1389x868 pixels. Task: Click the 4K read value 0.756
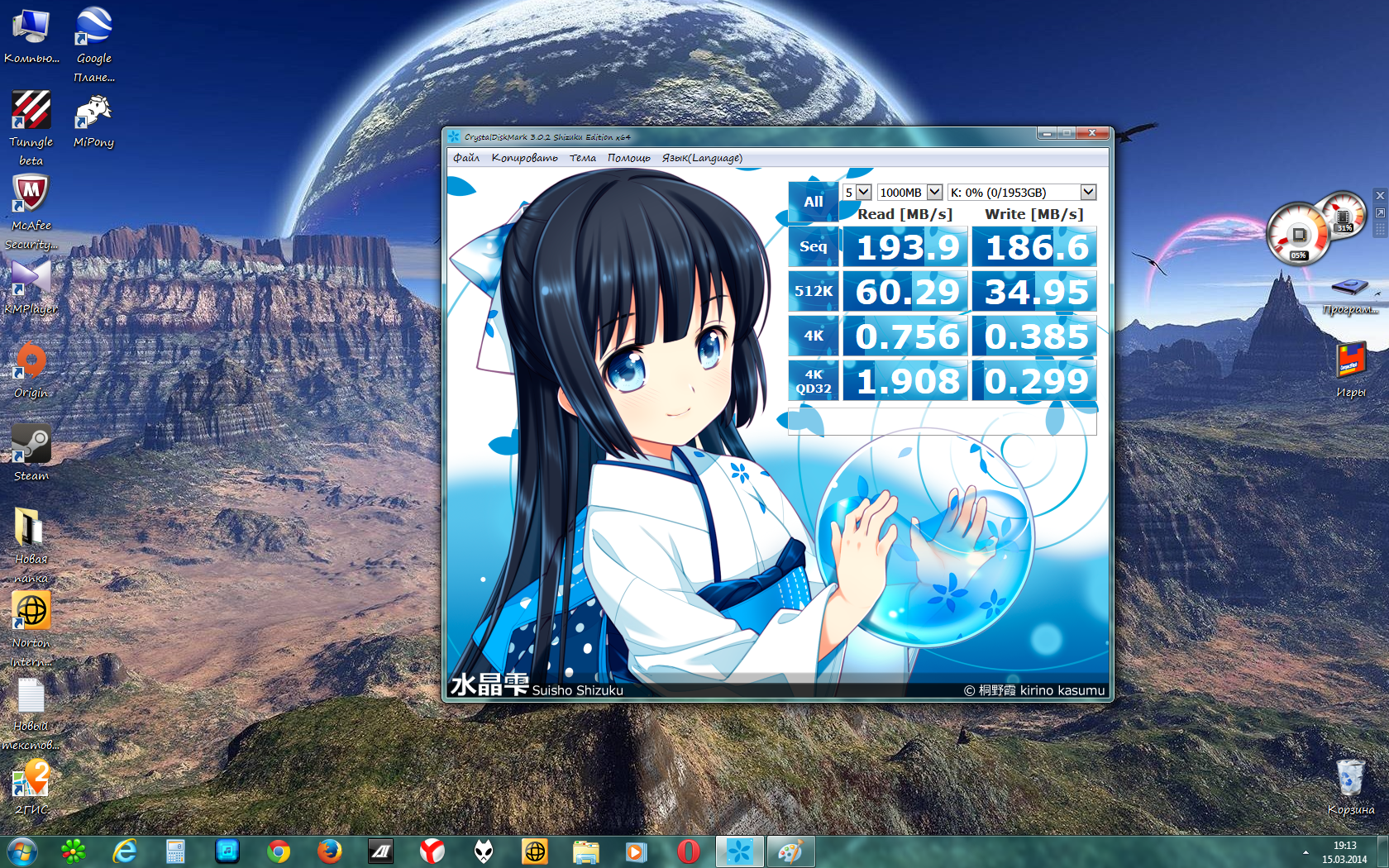905,336
